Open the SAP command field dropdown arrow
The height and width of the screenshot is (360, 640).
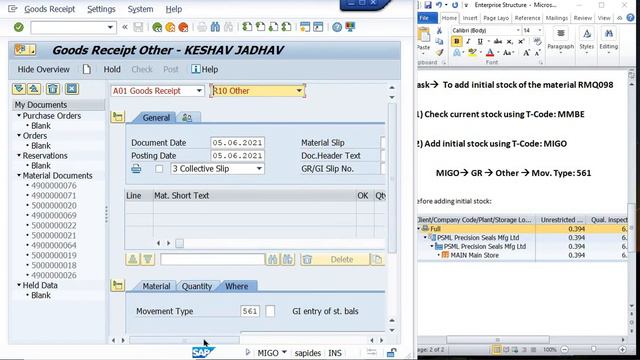[110, 27]
